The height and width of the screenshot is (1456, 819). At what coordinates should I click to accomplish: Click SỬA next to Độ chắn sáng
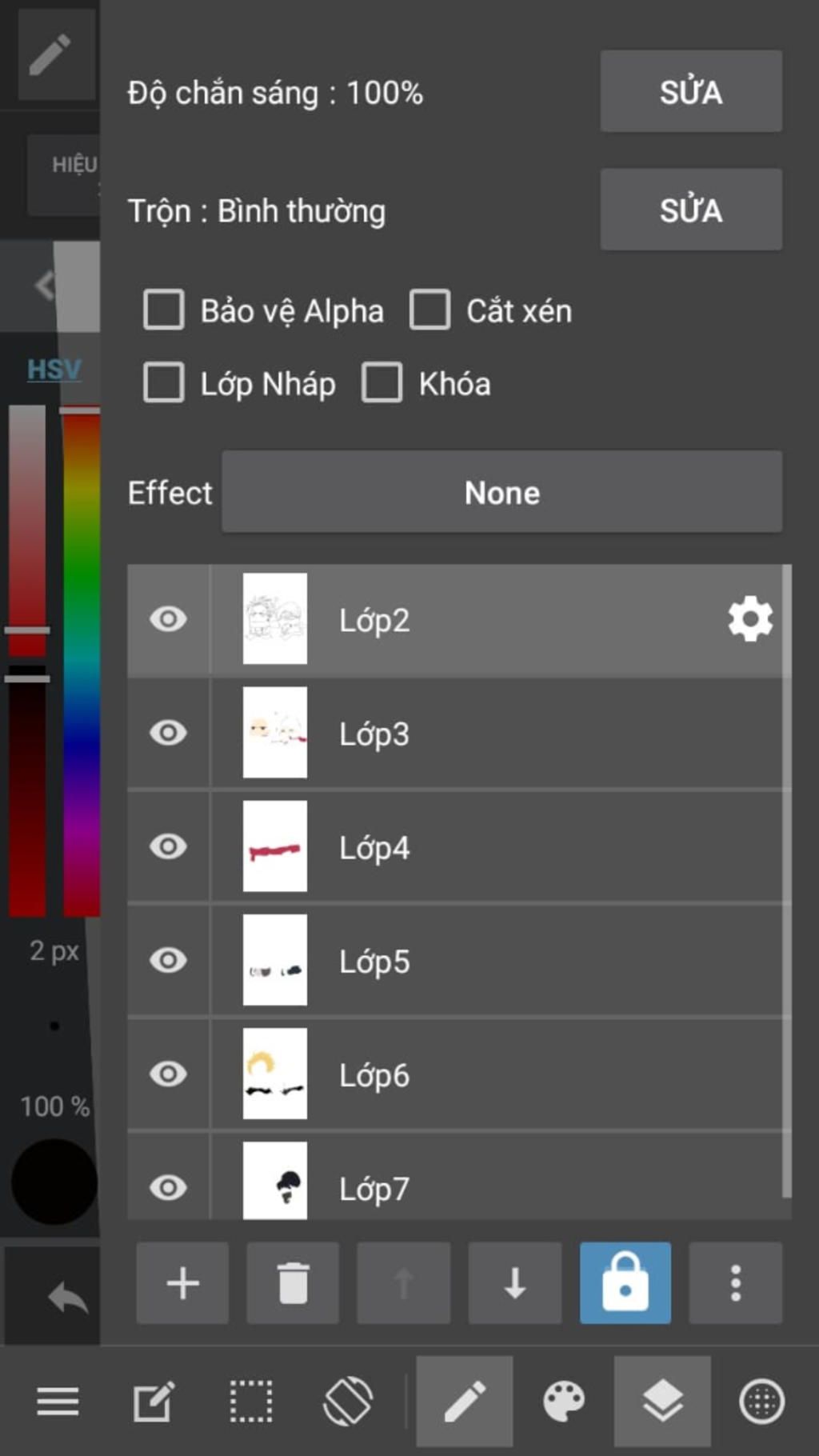[691, 91]
